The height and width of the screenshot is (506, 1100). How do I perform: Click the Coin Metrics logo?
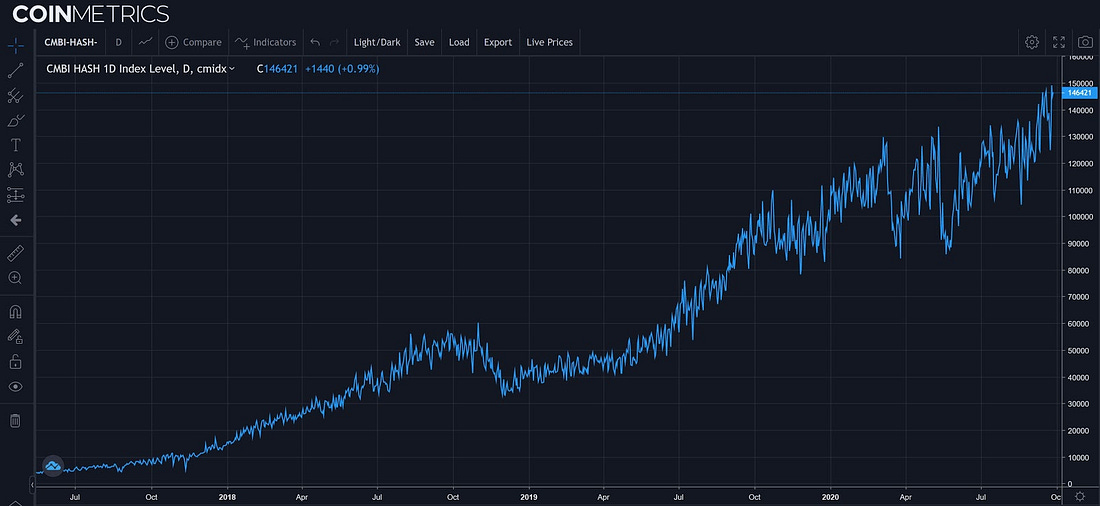click(90, 13)
